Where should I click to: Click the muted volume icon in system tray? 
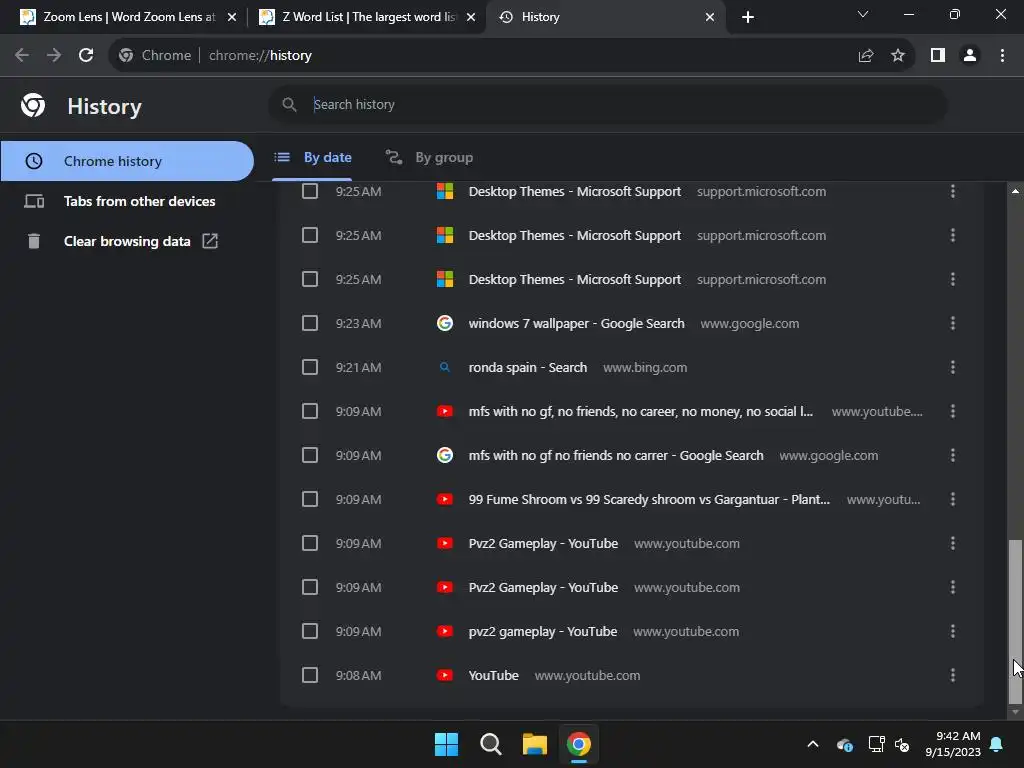click(903, 744)
